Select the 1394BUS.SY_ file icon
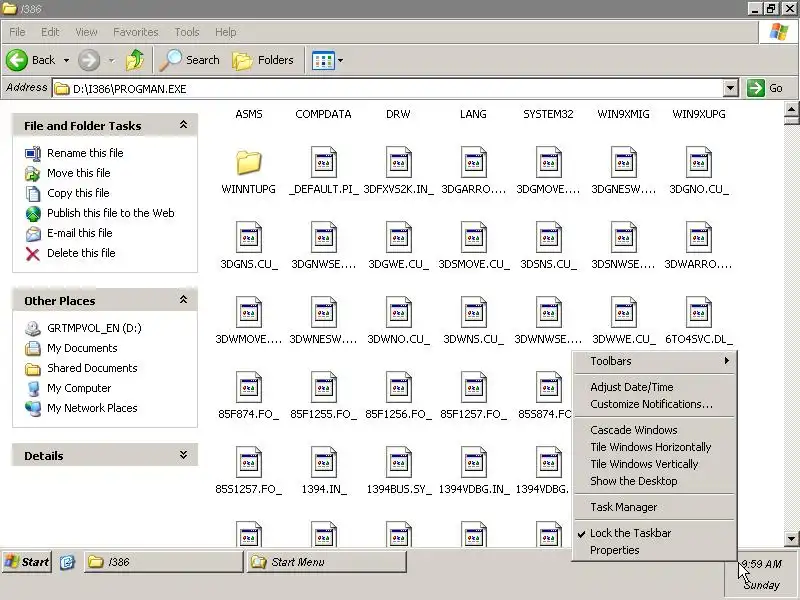 pos(398,462)
